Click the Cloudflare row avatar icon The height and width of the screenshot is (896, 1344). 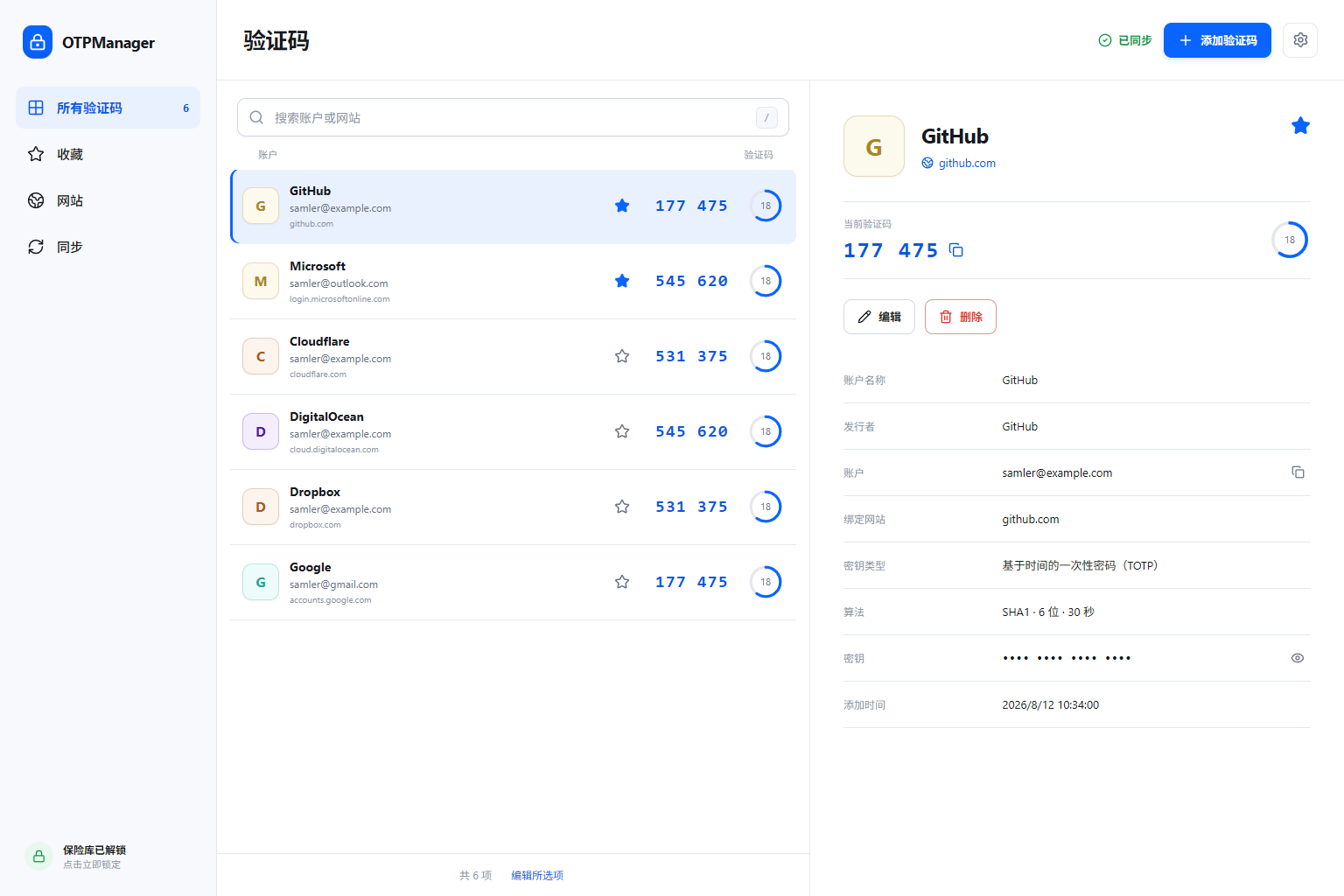[261, 356]
